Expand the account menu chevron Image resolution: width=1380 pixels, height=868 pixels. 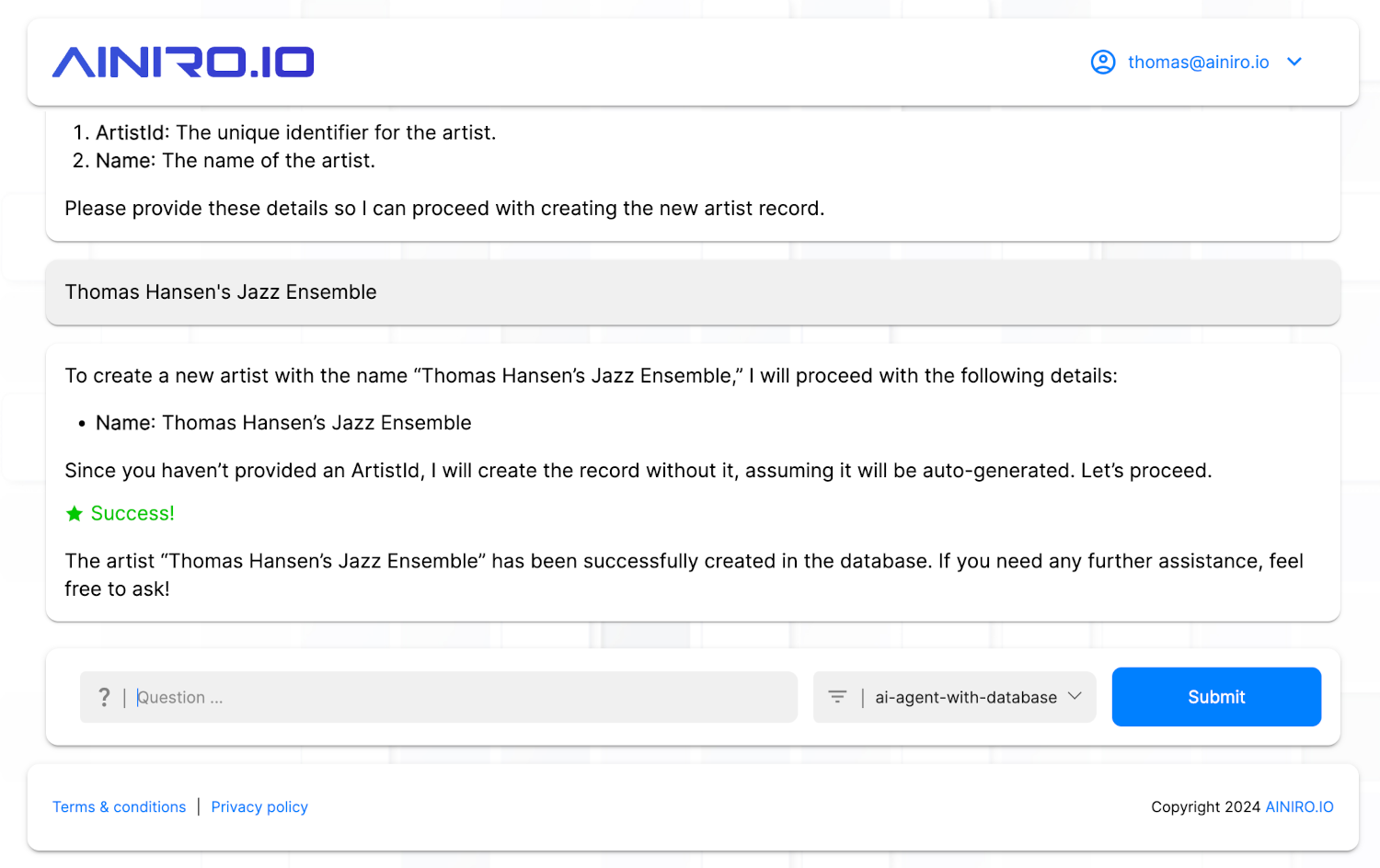pos(1294,62)
